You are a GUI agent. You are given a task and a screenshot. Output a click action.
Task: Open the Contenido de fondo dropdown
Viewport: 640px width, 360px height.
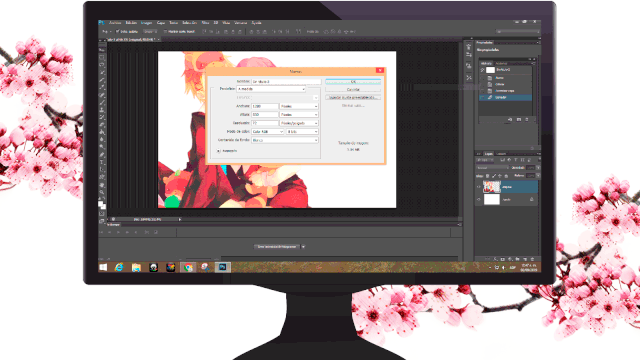tap(284, 140)
